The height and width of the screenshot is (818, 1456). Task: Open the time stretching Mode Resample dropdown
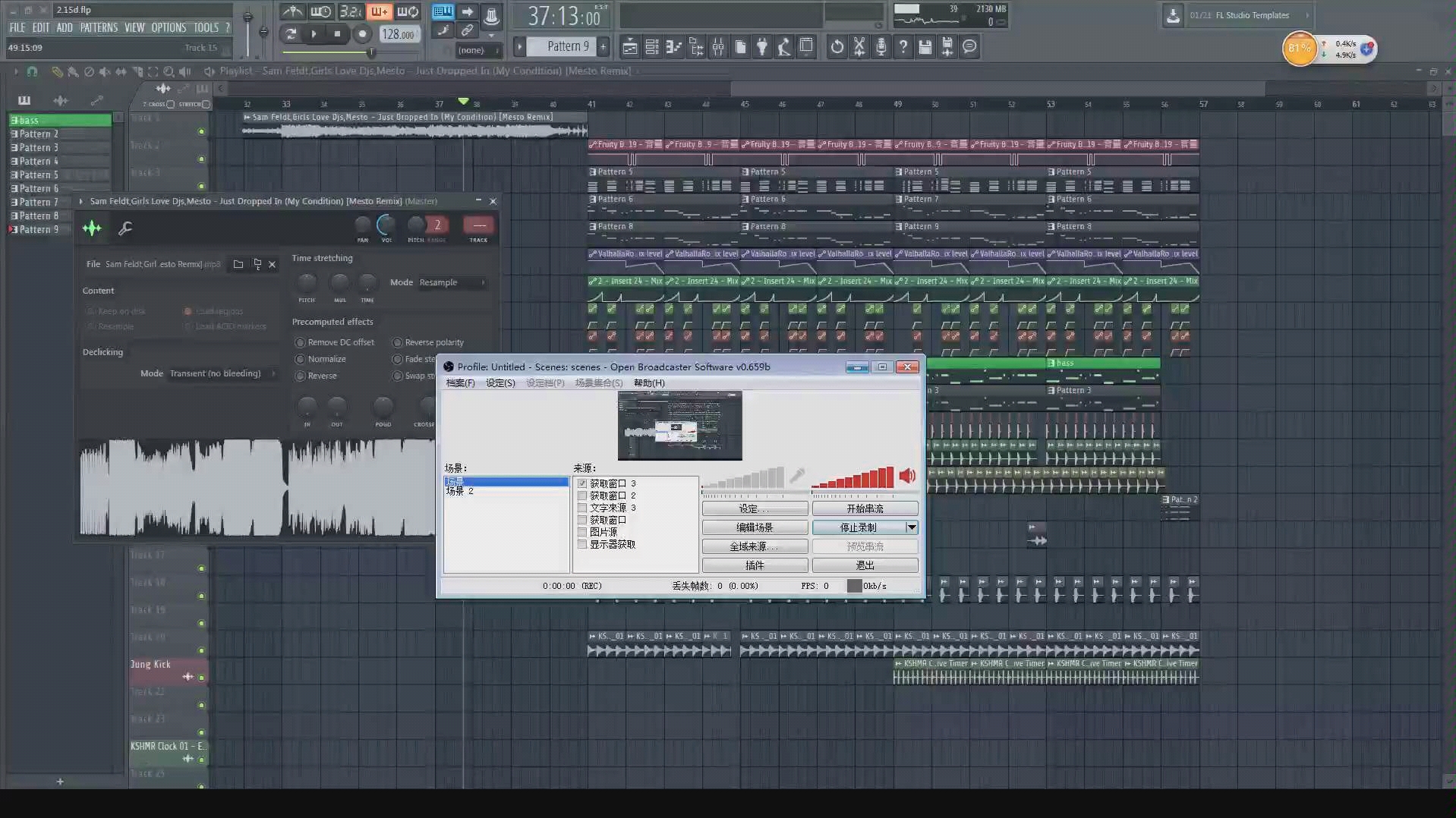[452, 282]
